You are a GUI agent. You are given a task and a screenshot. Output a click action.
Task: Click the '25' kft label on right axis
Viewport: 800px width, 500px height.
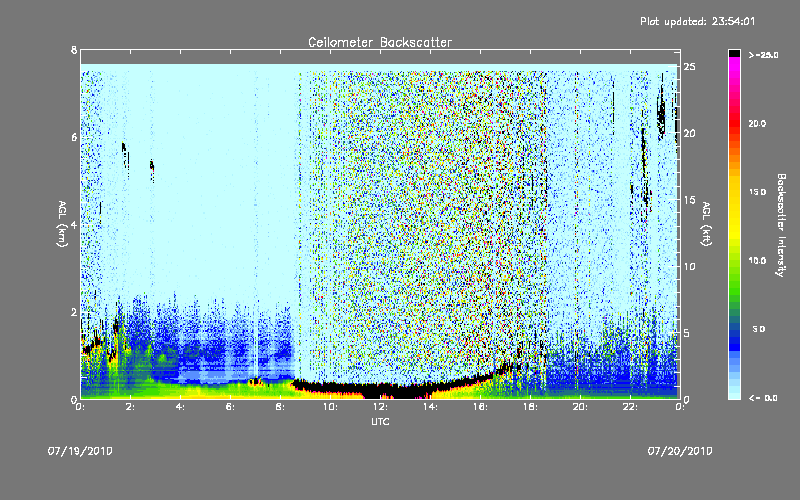(x=689, y=67)
